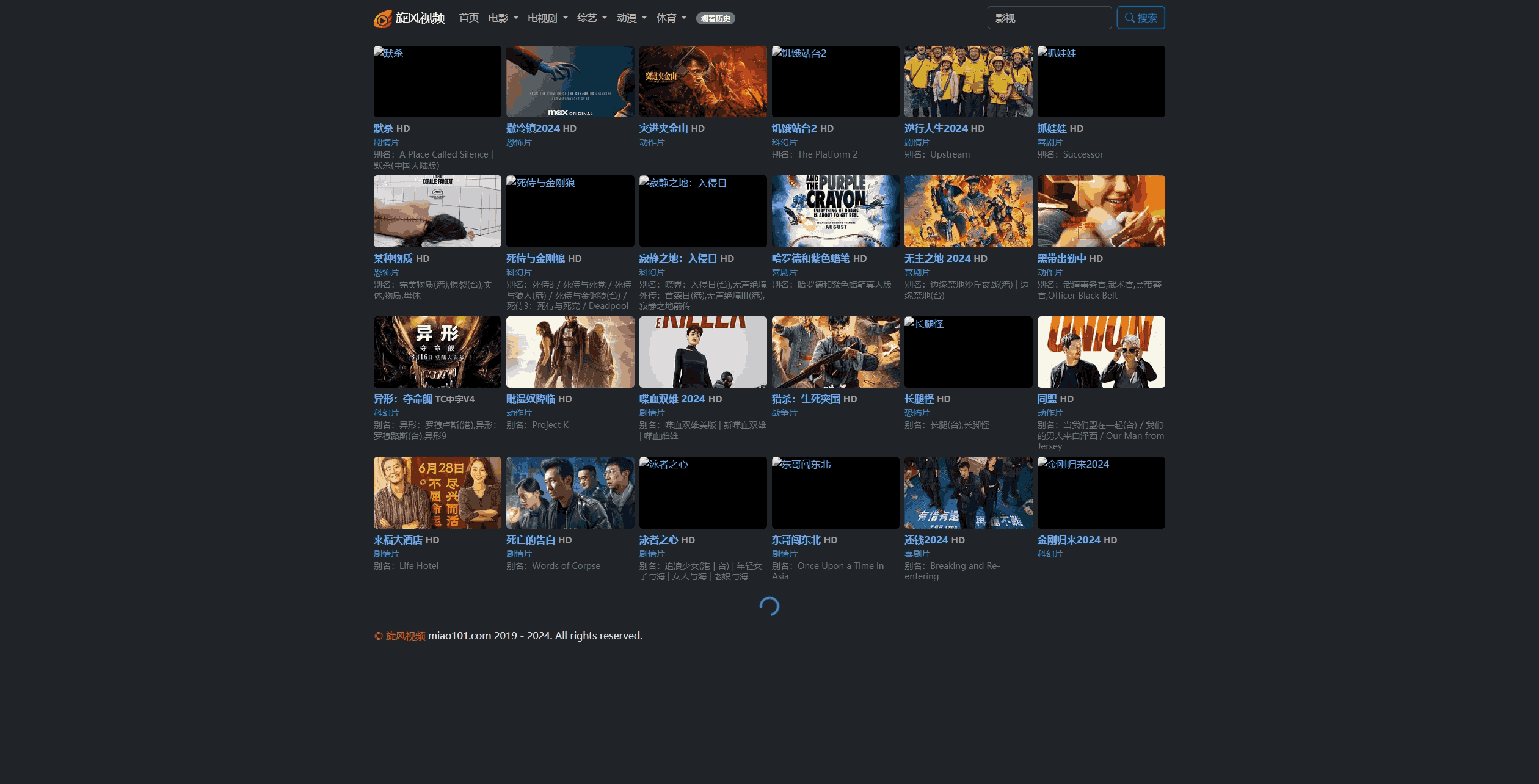The height and width of the screenshot is (784, 1539).
Task: Open the 东哥闯东北 broken thumbnail
Action: pyautogui.click(x=835, y=493)
